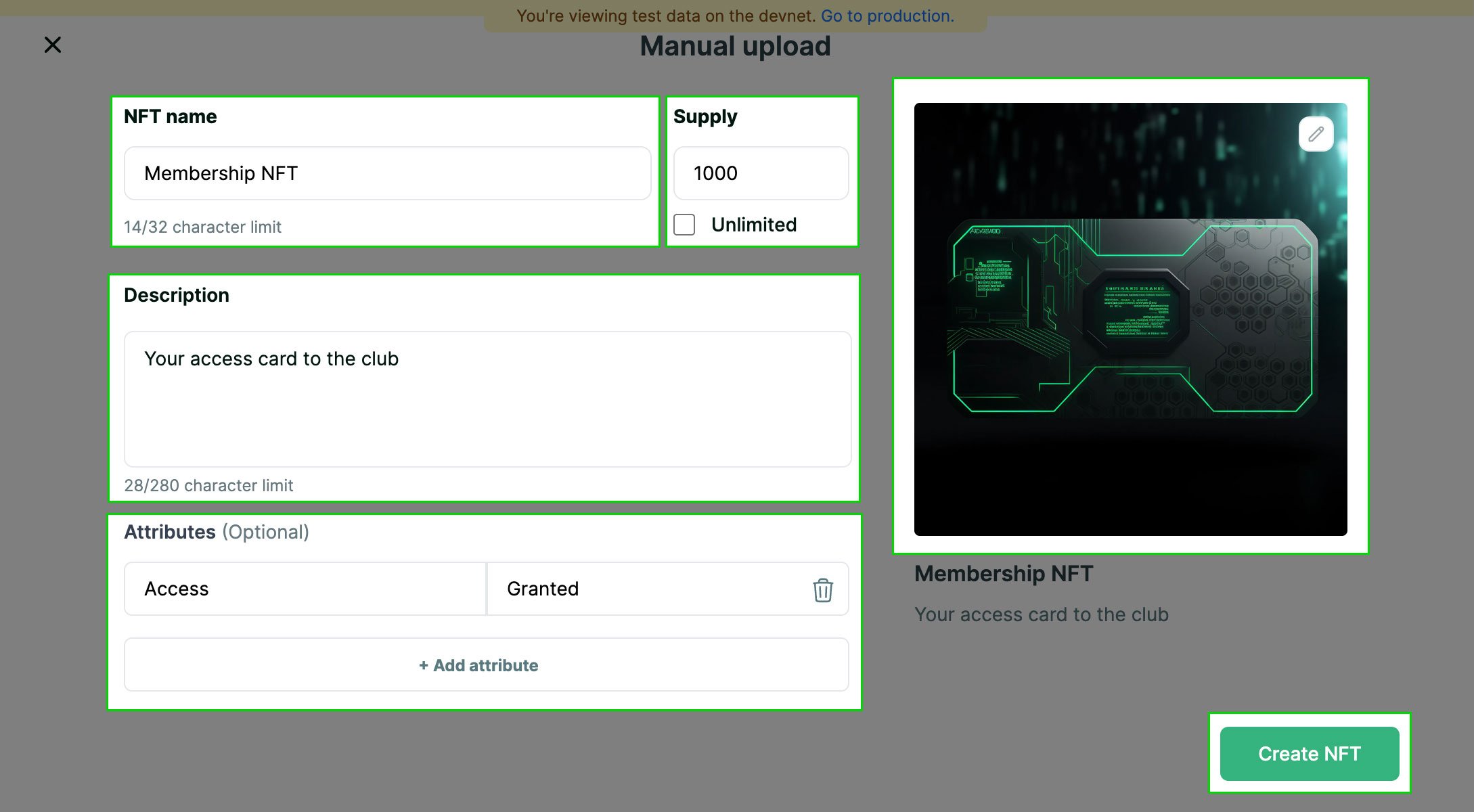Click the Create NFT button

click(1309, 753)
